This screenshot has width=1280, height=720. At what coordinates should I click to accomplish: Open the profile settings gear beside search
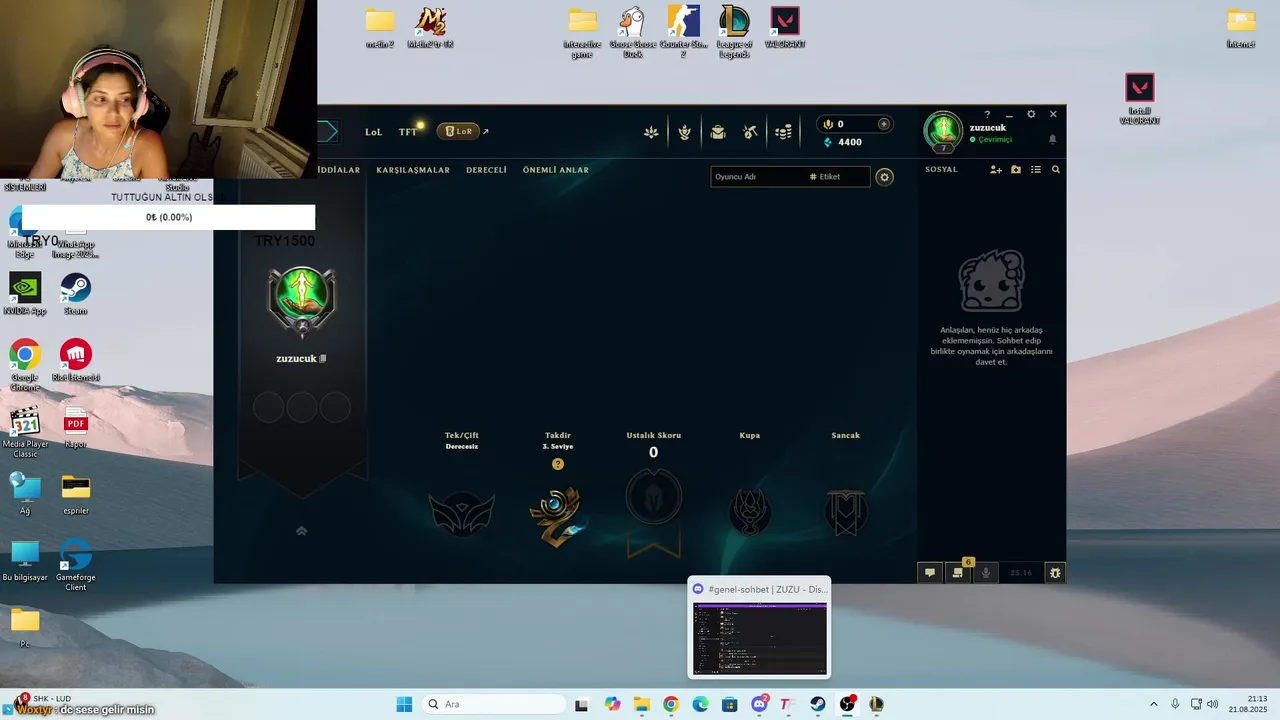884,177
